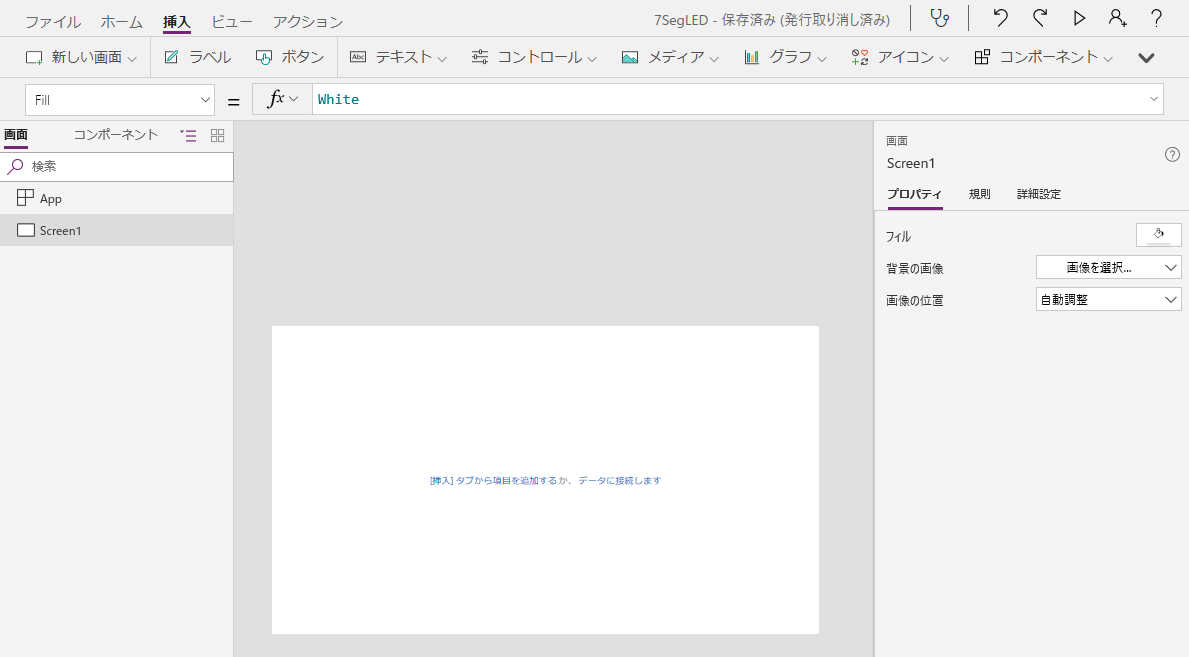The width and height of the screenshot is (1189, 657).
Task: Open the アクション tab
Action: [308, 22]
